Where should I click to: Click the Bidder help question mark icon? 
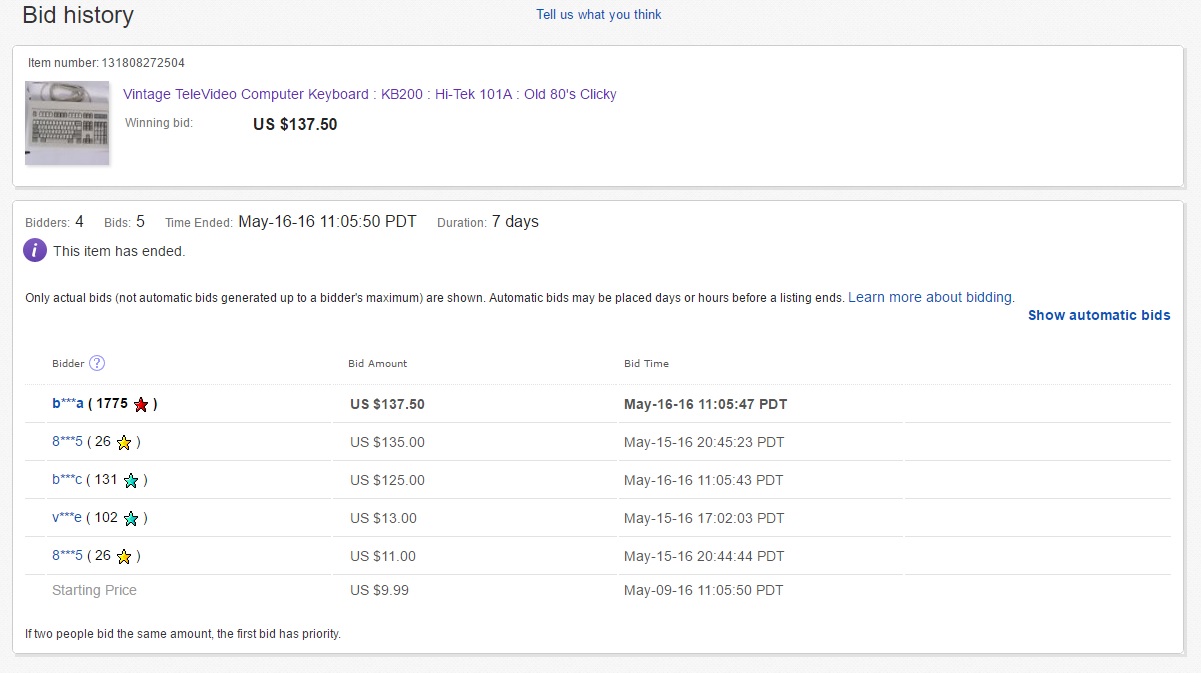[x=97, y=363]
